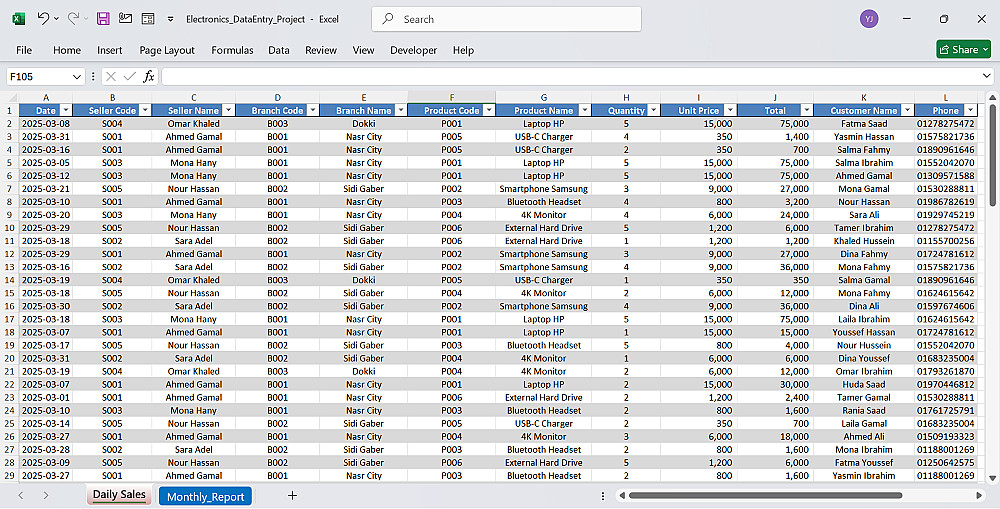Open the Customer Name filter dropdown
1000x509 pixels.
(x=907, y=110)
